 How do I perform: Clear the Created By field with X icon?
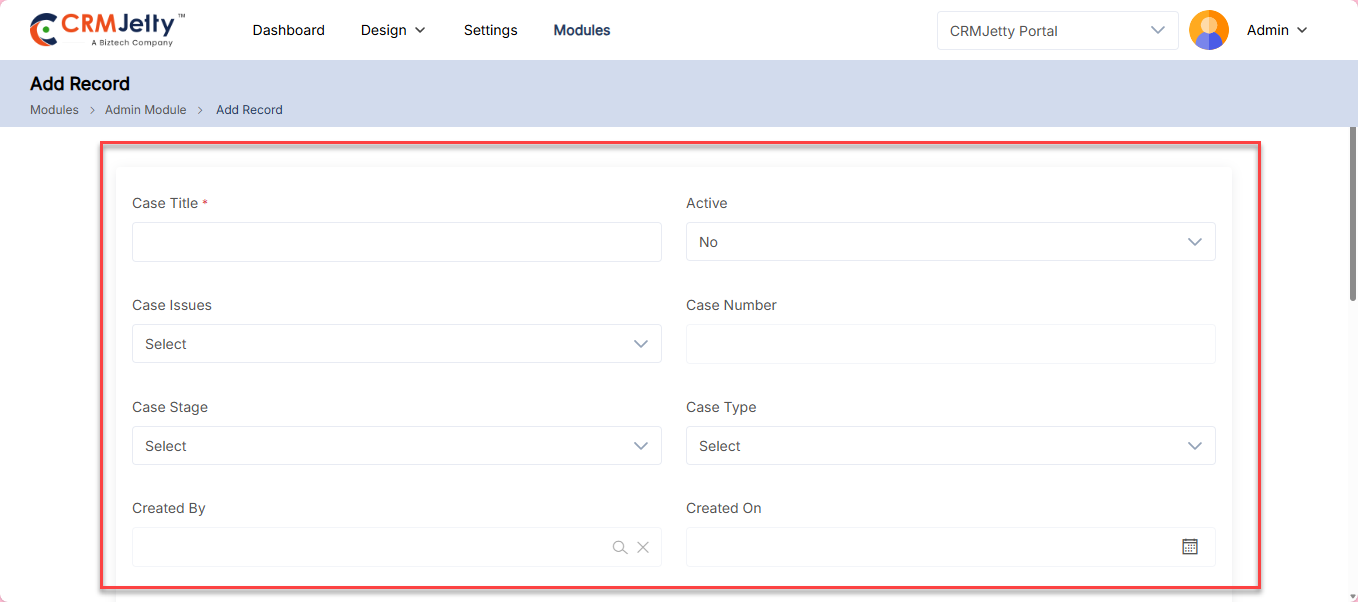[x=643, y=547]
